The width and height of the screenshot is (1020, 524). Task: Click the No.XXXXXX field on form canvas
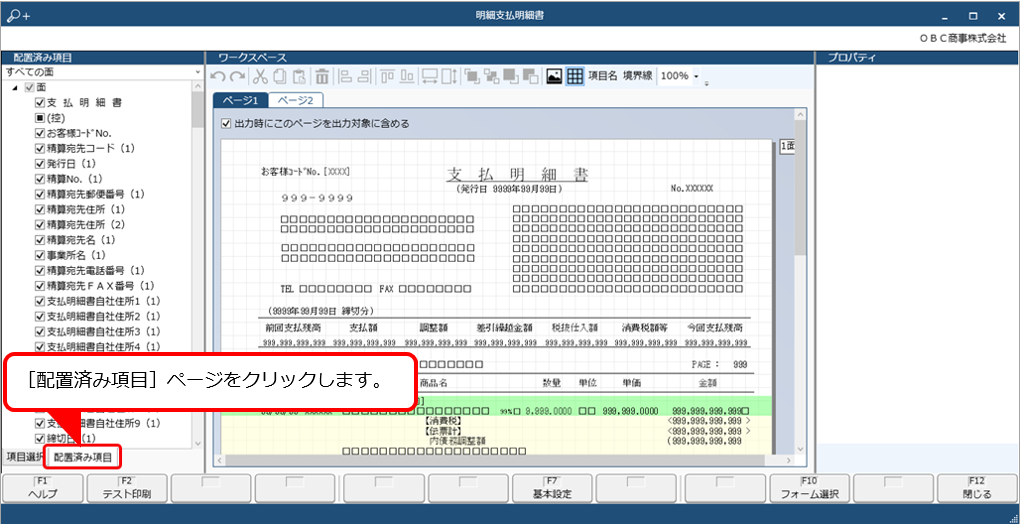(x=692, y=188)
